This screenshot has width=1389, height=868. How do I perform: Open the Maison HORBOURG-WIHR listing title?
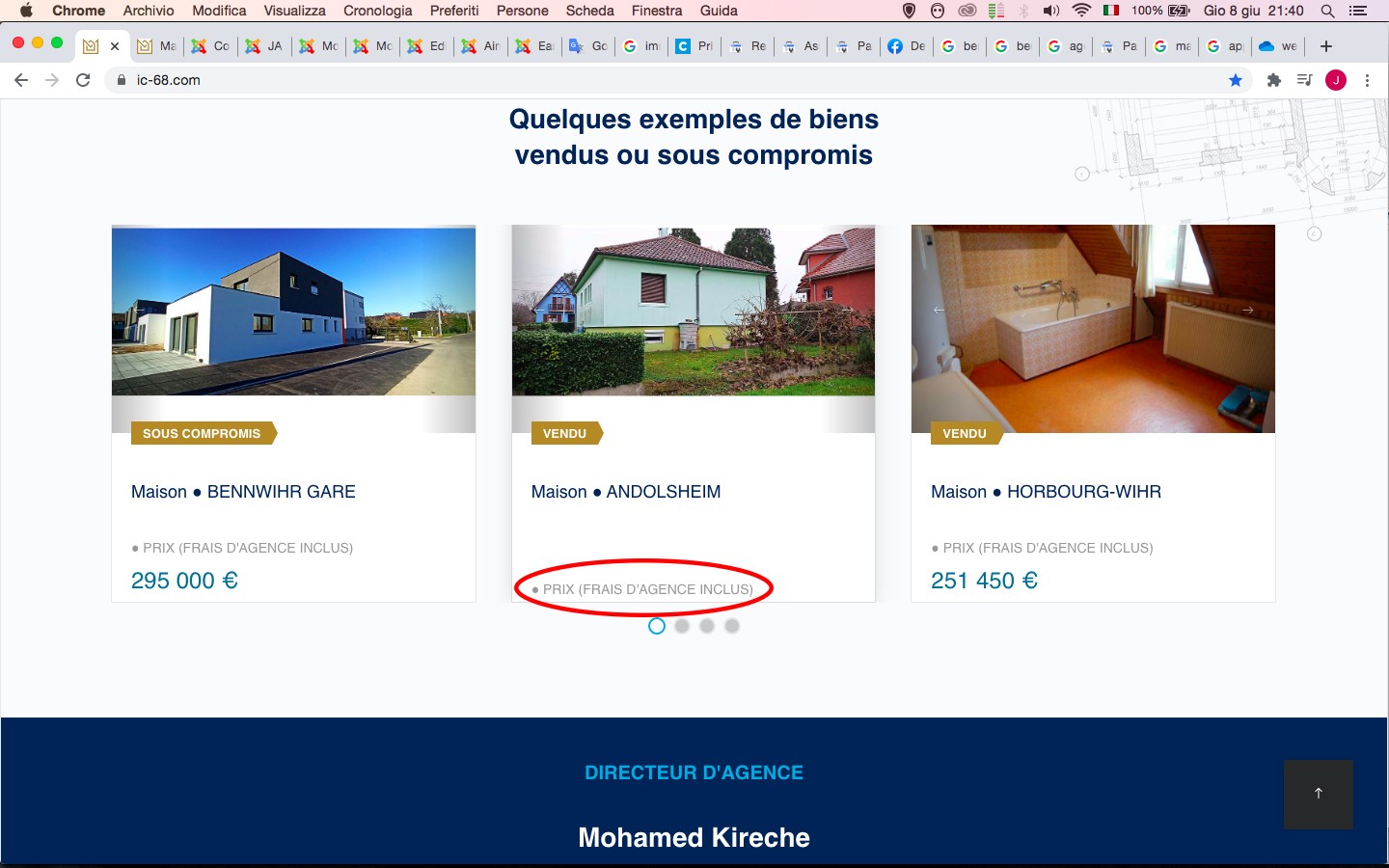tap(1046, 492)
